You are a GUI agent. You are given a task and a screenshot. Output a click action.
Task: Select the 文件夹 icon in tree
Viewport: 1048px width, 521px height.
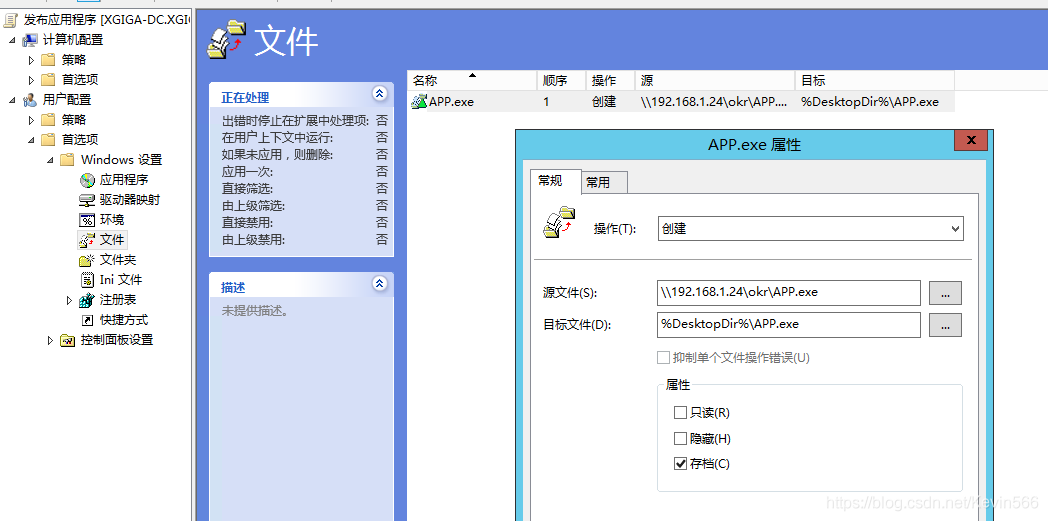point(88,260)
